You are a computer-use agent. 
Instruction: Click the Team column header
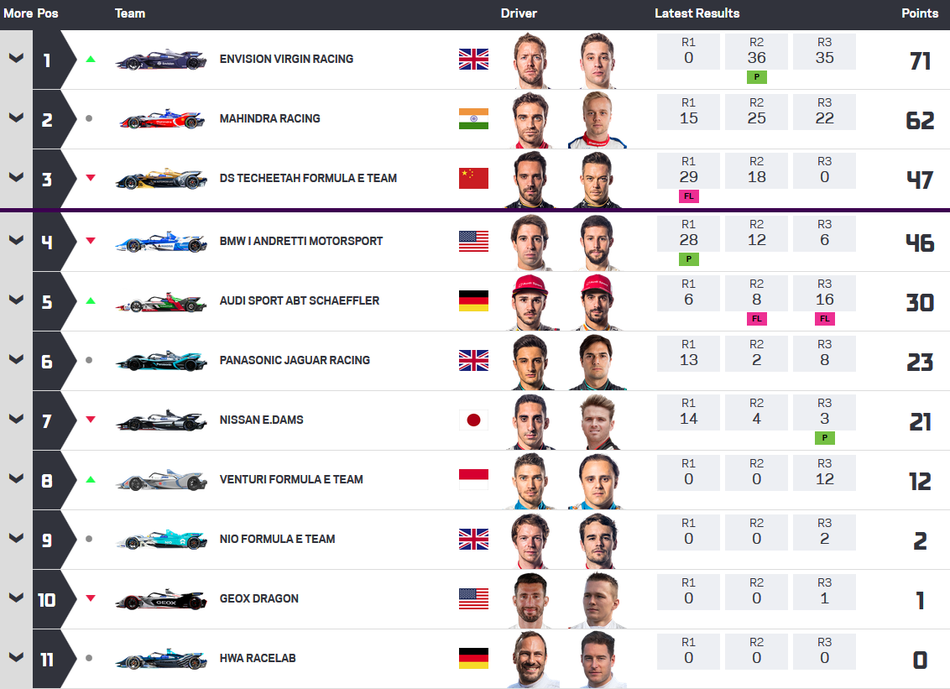click(130, 14)
